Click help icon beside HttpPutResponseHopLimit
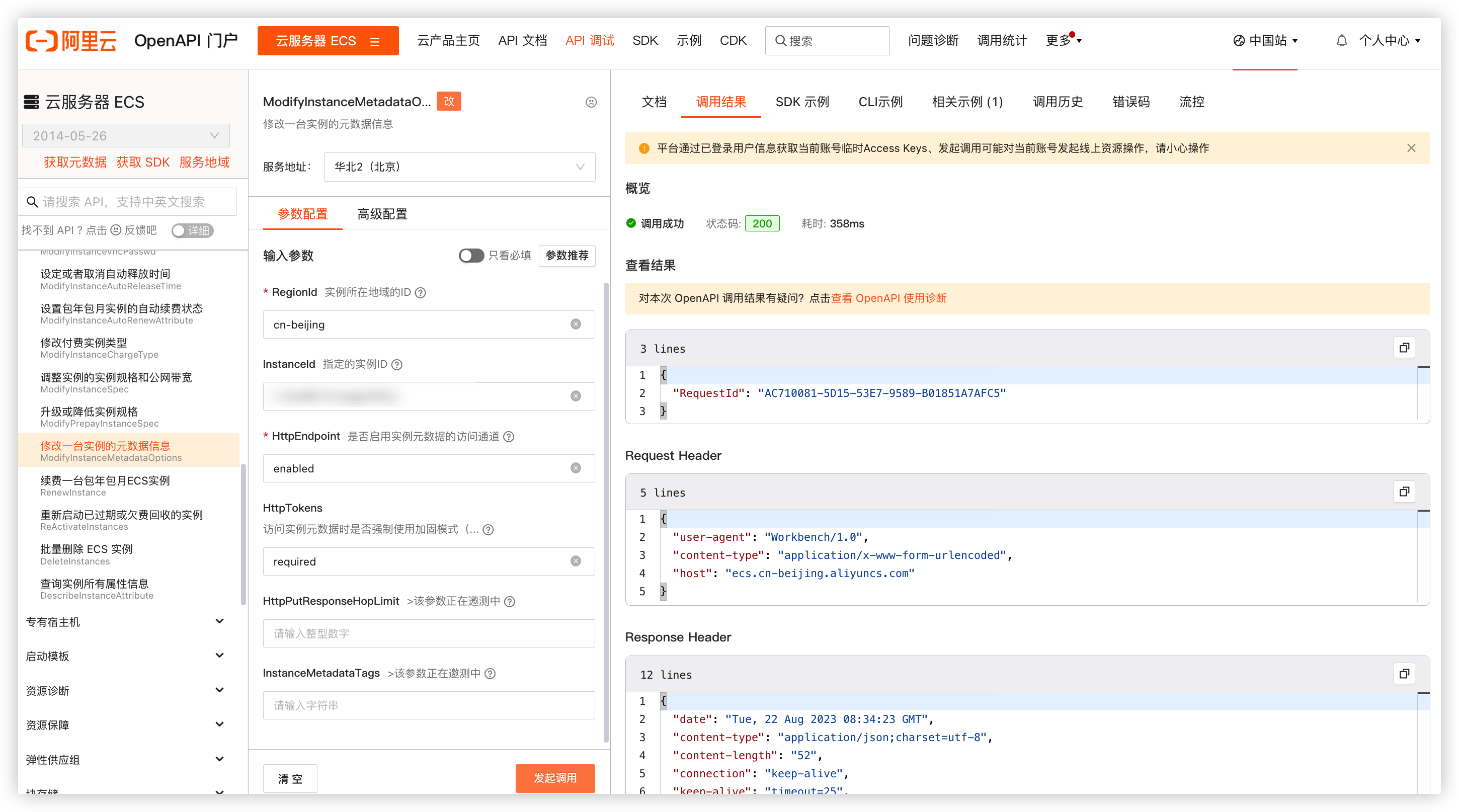Screen dimensions: 1459x812 [510, 601]
